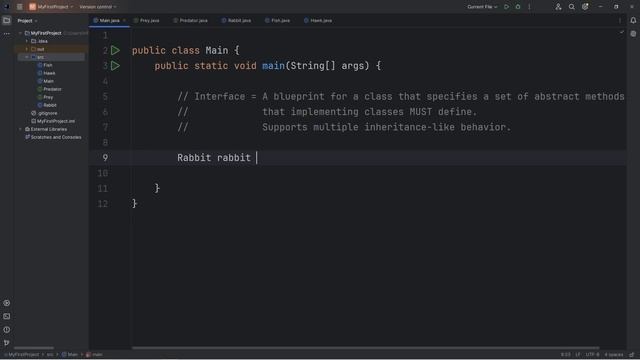This screenshot has height=360, width=640.
Task: Open editor tabs options menu
Action: click(x=620, y=20)
